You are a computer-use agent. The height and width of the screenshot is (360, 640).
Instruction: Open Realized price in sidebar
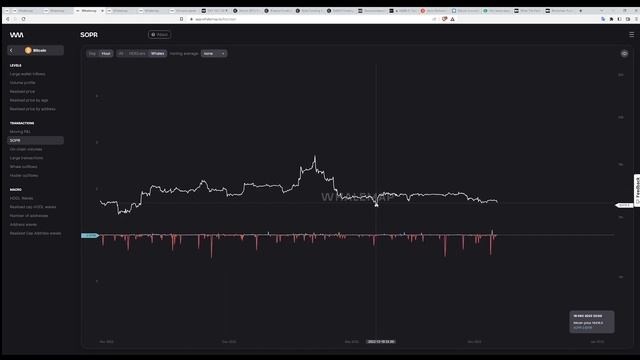(x=22, y=91)
